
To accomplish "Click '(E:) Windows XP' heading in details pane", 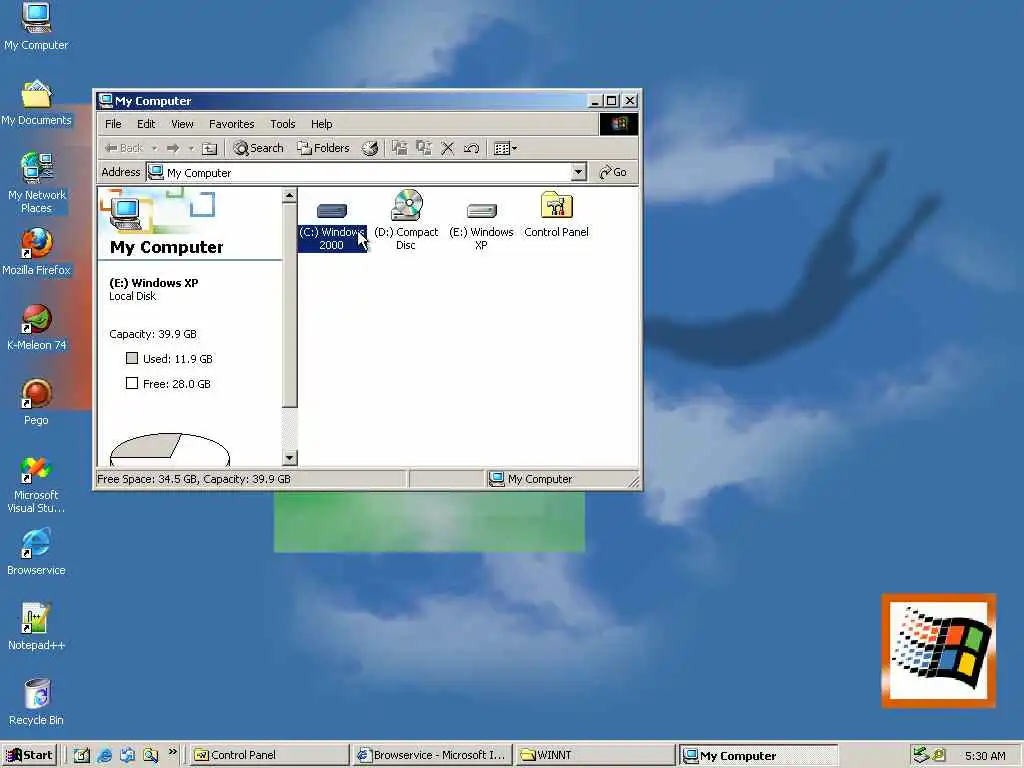I will click(x=153, y=283).
